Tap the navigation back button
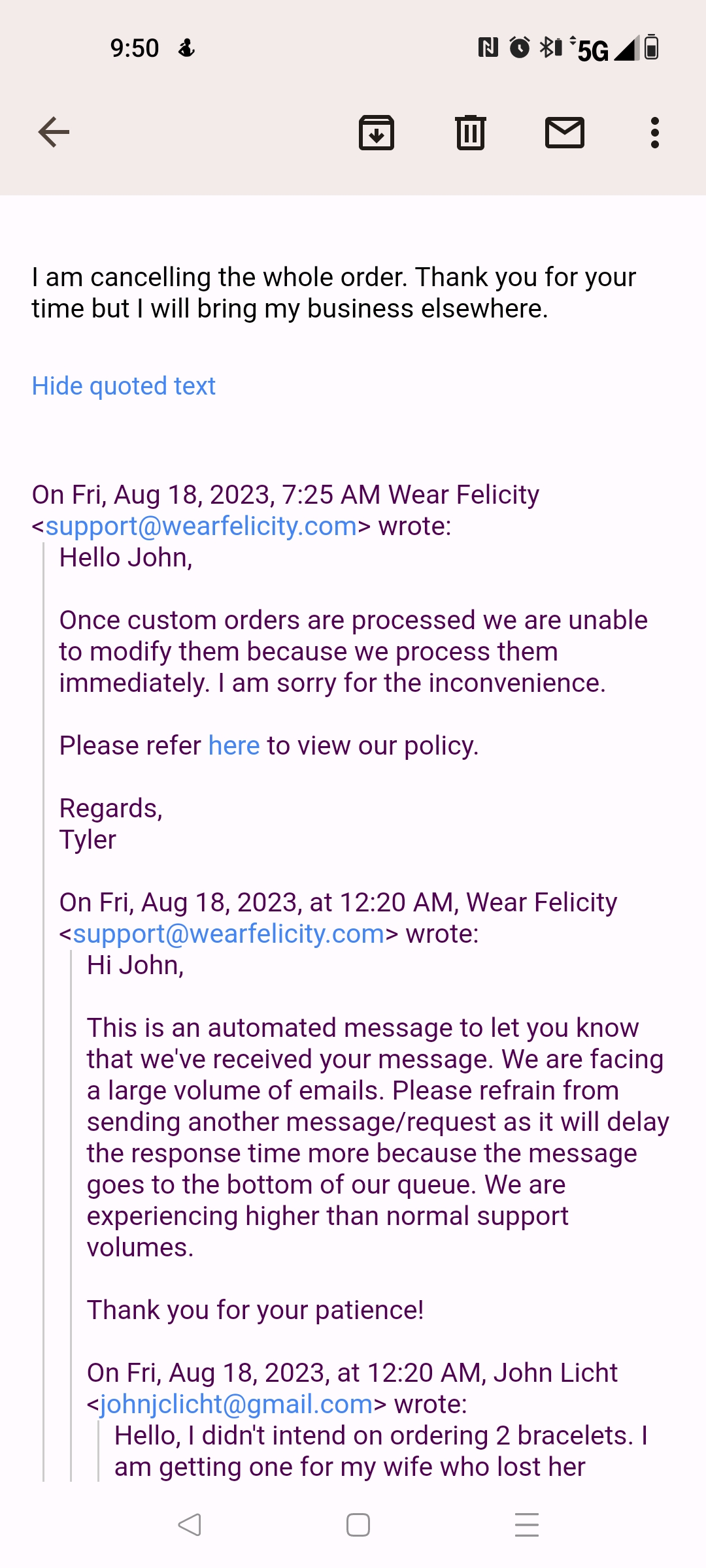Screen dimensions: 706x1568 [189, 1526]
